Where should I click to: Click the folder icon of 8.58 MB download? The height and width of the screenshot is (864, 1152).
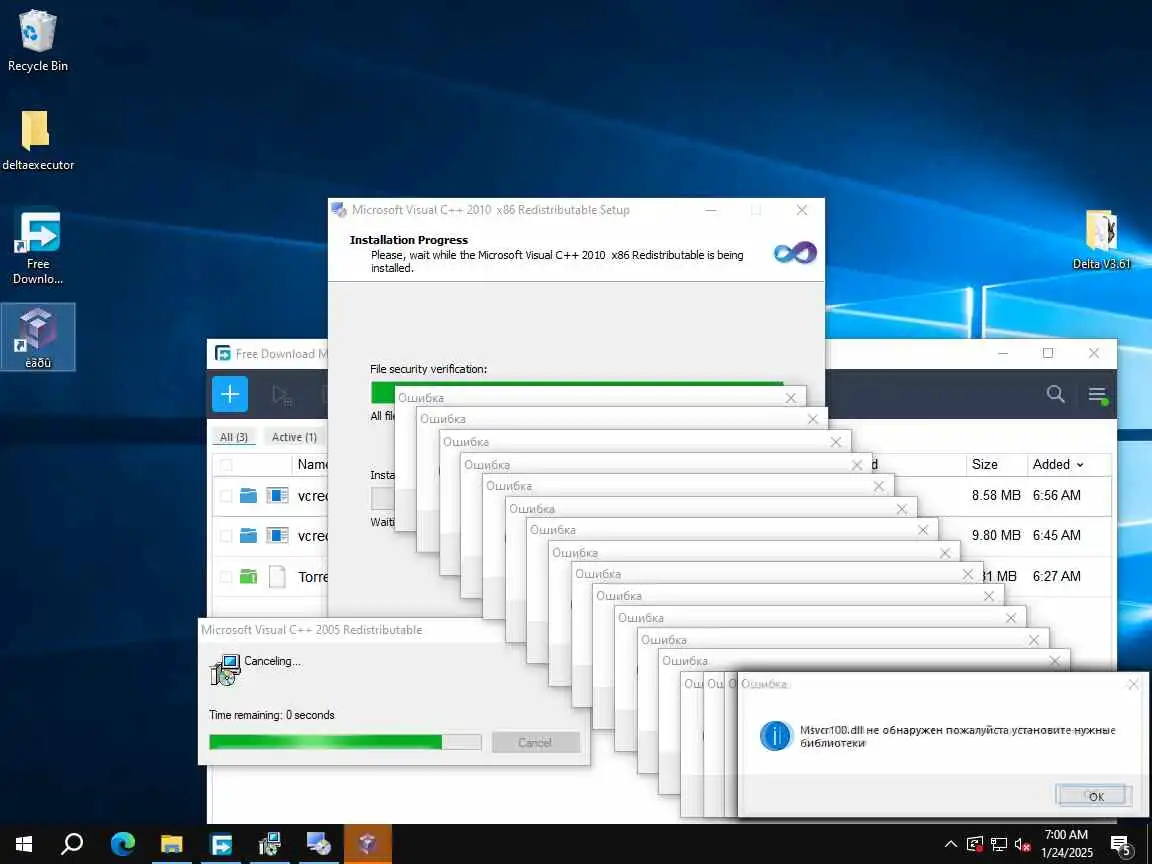coord(248,495)
